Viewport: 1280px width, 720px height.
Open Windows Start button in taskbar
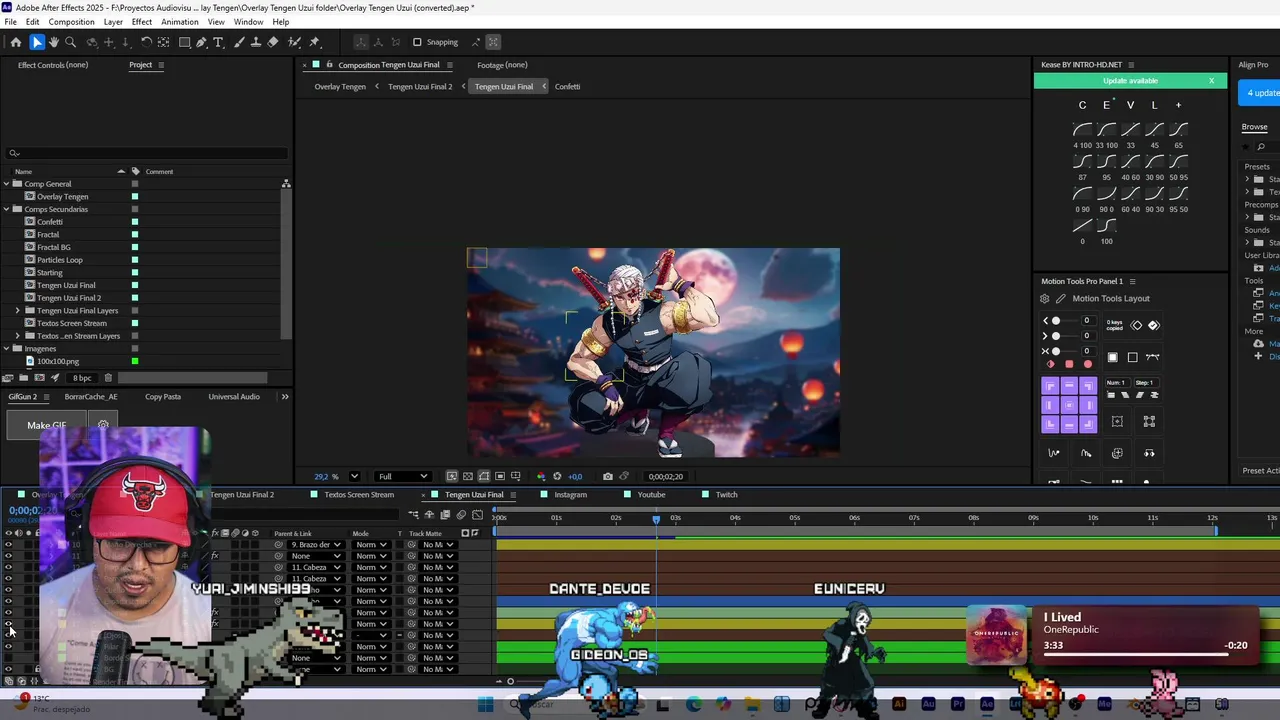point(485,705)
